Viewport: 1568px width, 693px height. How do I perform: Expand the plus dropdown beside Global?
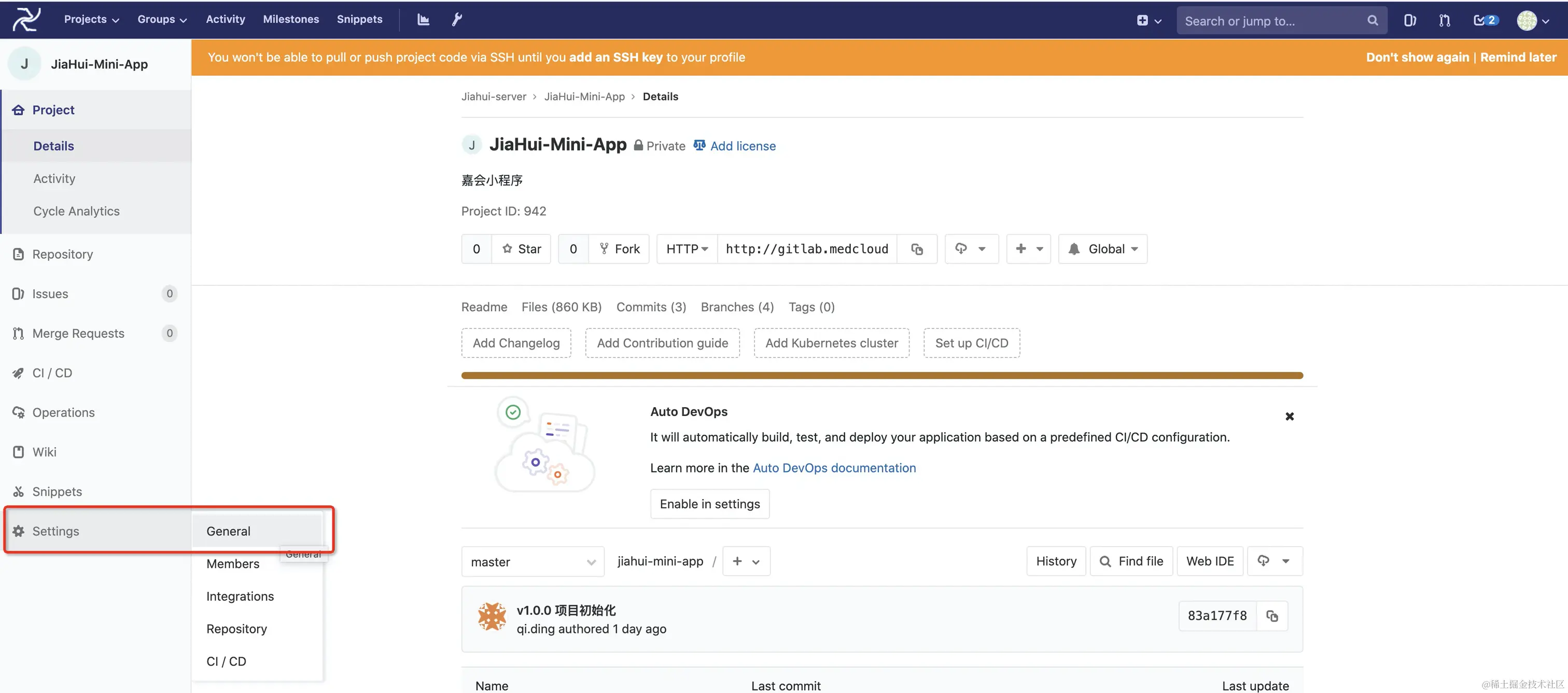coord(1029,248)
